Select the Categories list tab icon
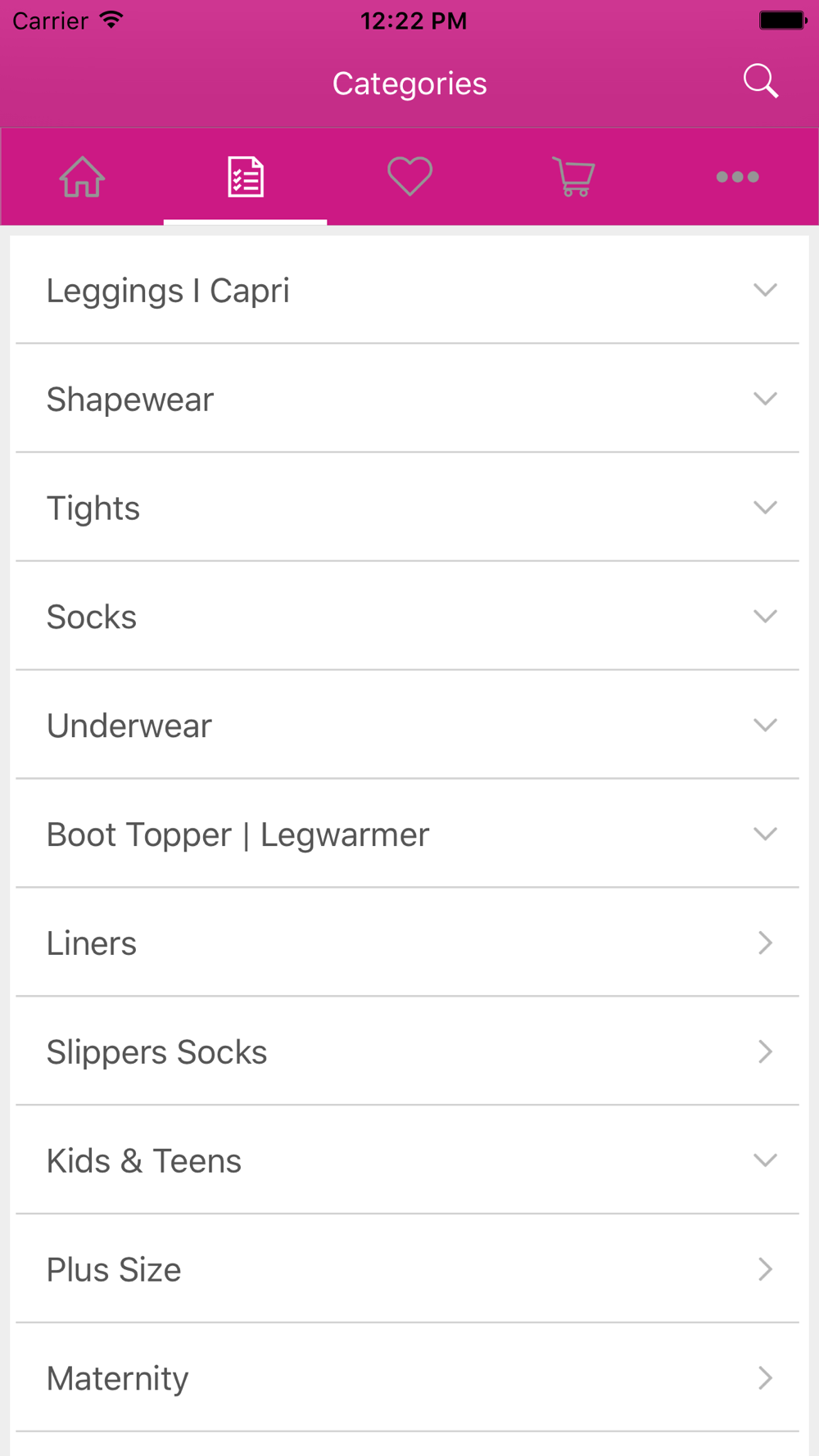The width and height of the screenshot is (819, 1456). 246,177
